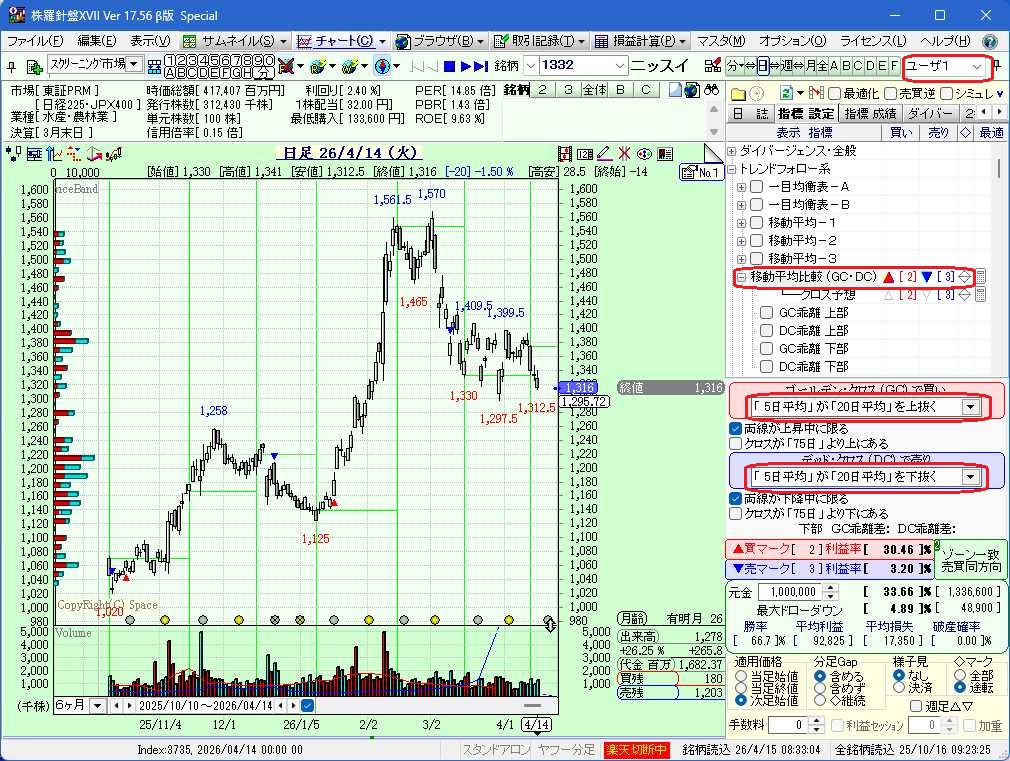Viewport: 1010px width, 761px height.
Task: Enable the 最適化 checkbox
Action: coord(834,93)
